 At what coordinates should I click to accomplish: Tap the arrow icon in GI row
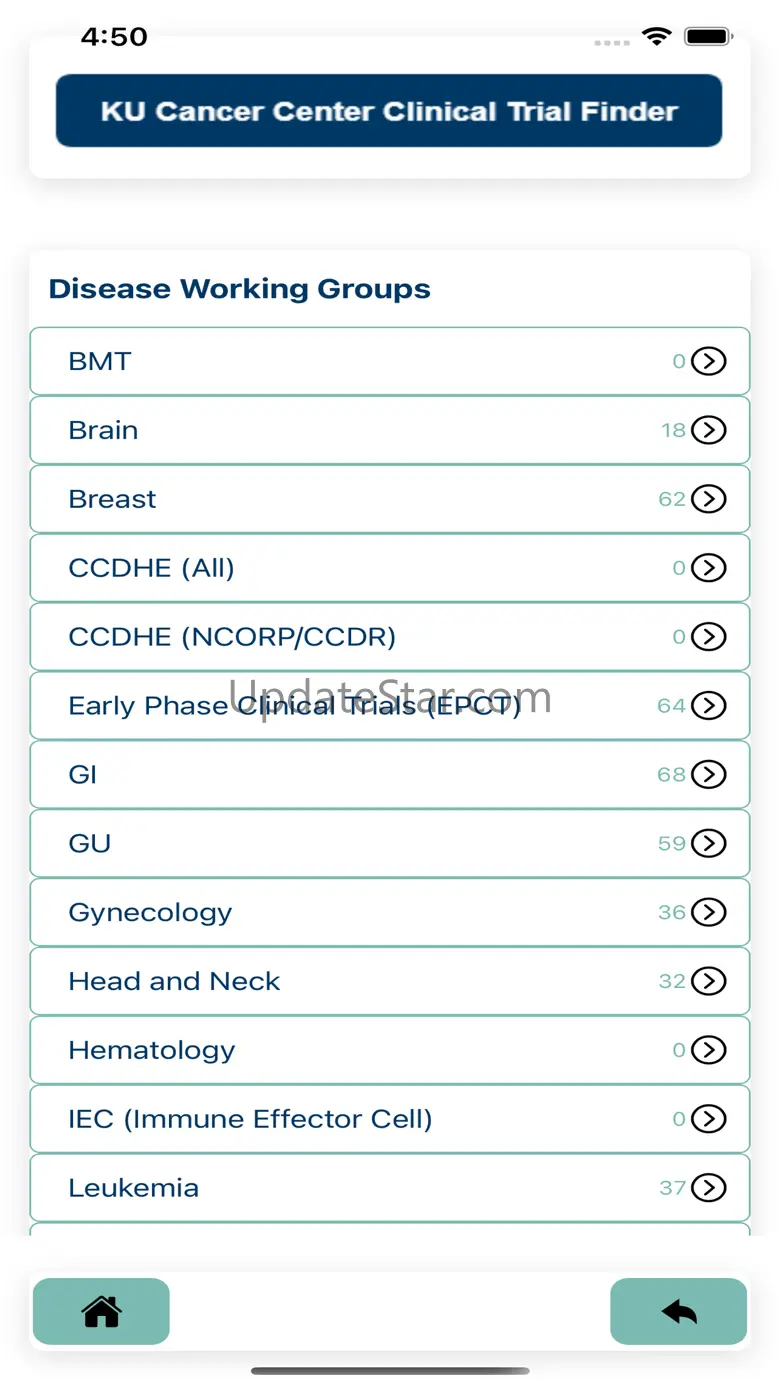[x=709, y=774]
